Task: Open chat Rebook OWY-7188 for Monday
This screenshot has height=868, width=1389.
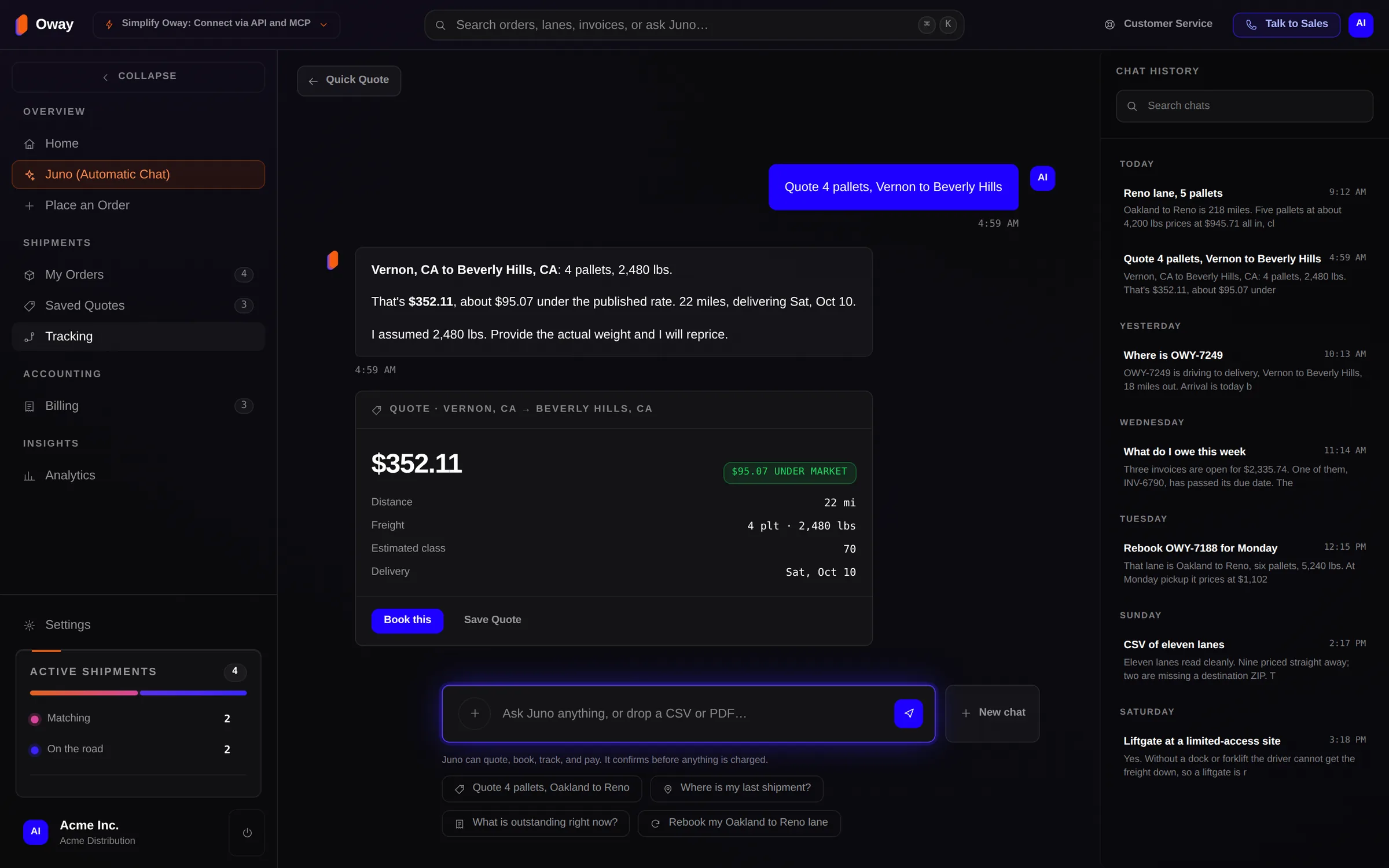Action: click(x=1244, y=563)
